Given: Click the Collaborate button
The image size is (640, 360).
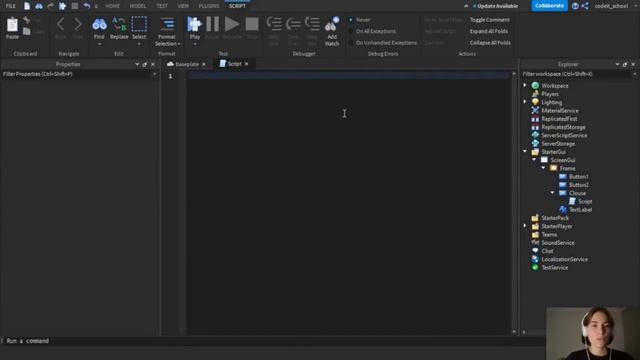Looking at the screenshot, I should [x=549, y=6].
